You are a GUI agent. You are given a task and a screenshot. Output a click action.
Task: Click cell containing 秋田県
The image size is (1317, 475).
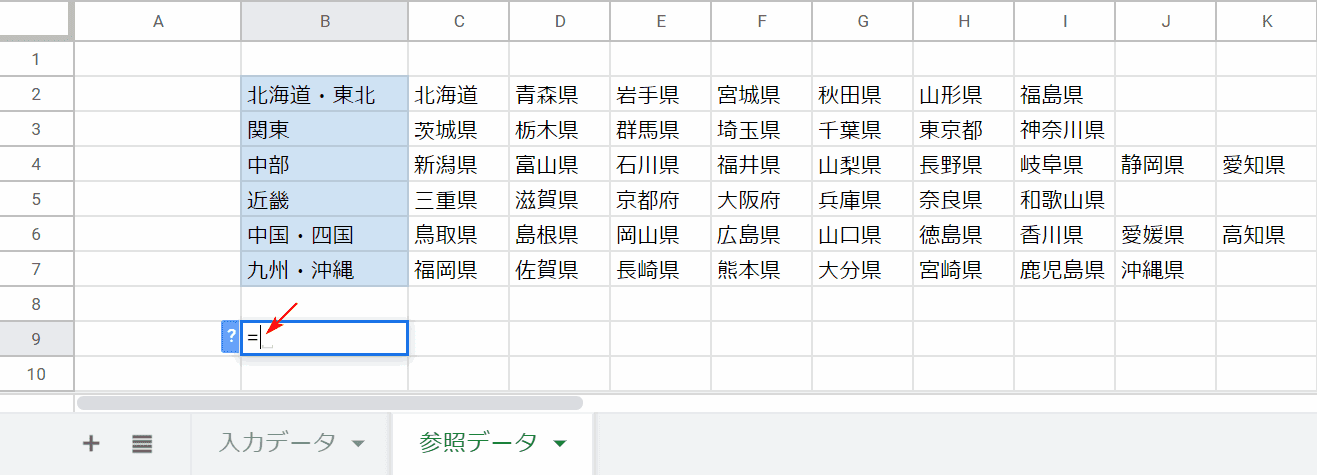click(x=862, y=95)
